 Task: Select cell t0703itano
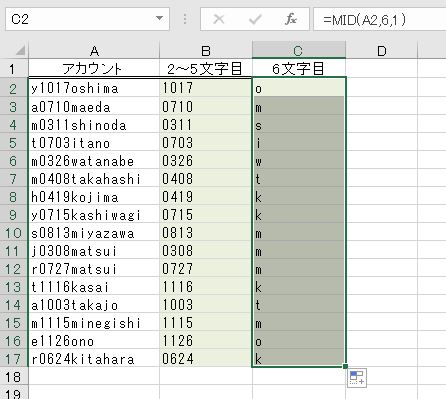click(94, 143)
